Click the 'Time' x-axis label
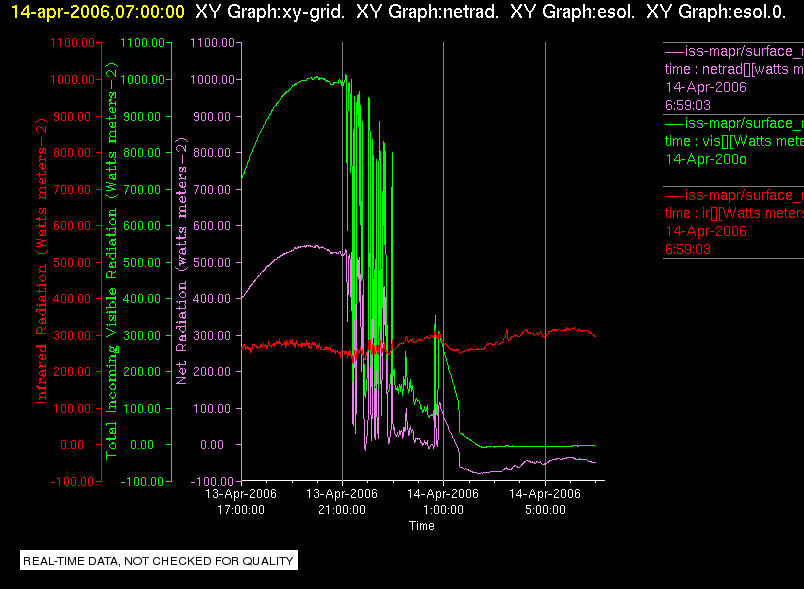The width and height of the screenshot is (804, 589). (x=421, y=525)
